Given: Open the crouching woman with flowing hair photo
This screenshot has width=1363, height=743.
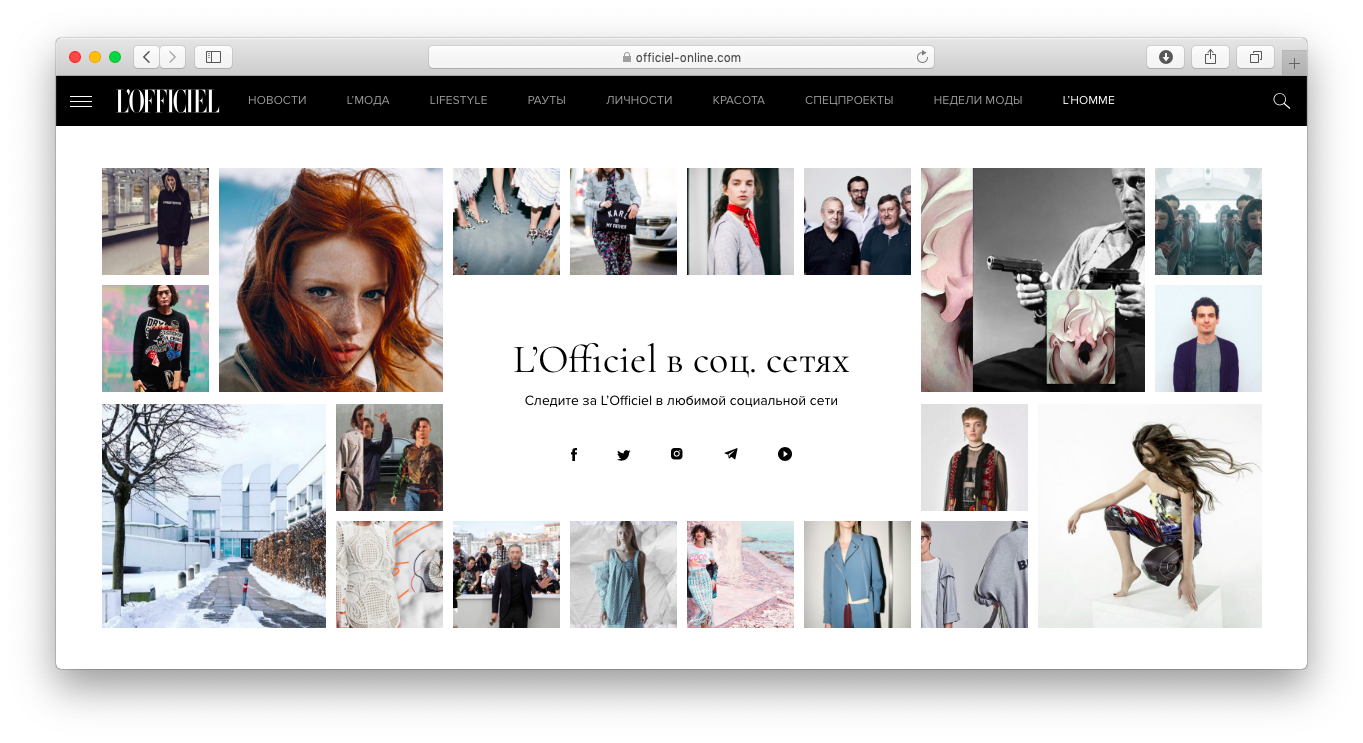Looking at the screenshot, I should tap(1150, 516).
